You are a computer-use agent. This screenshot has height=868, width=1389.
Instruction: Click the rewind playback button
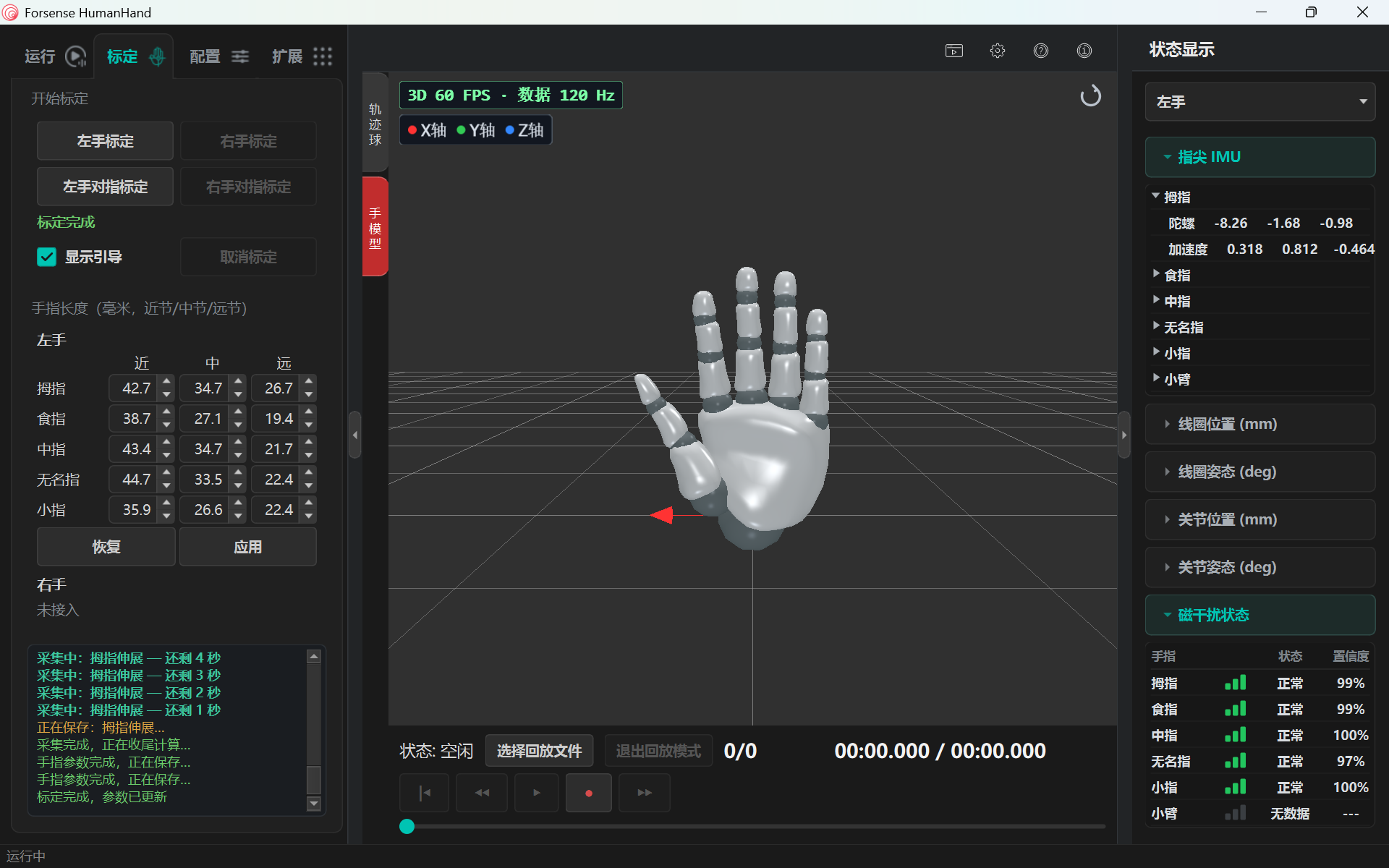click(x=482, y=793)
